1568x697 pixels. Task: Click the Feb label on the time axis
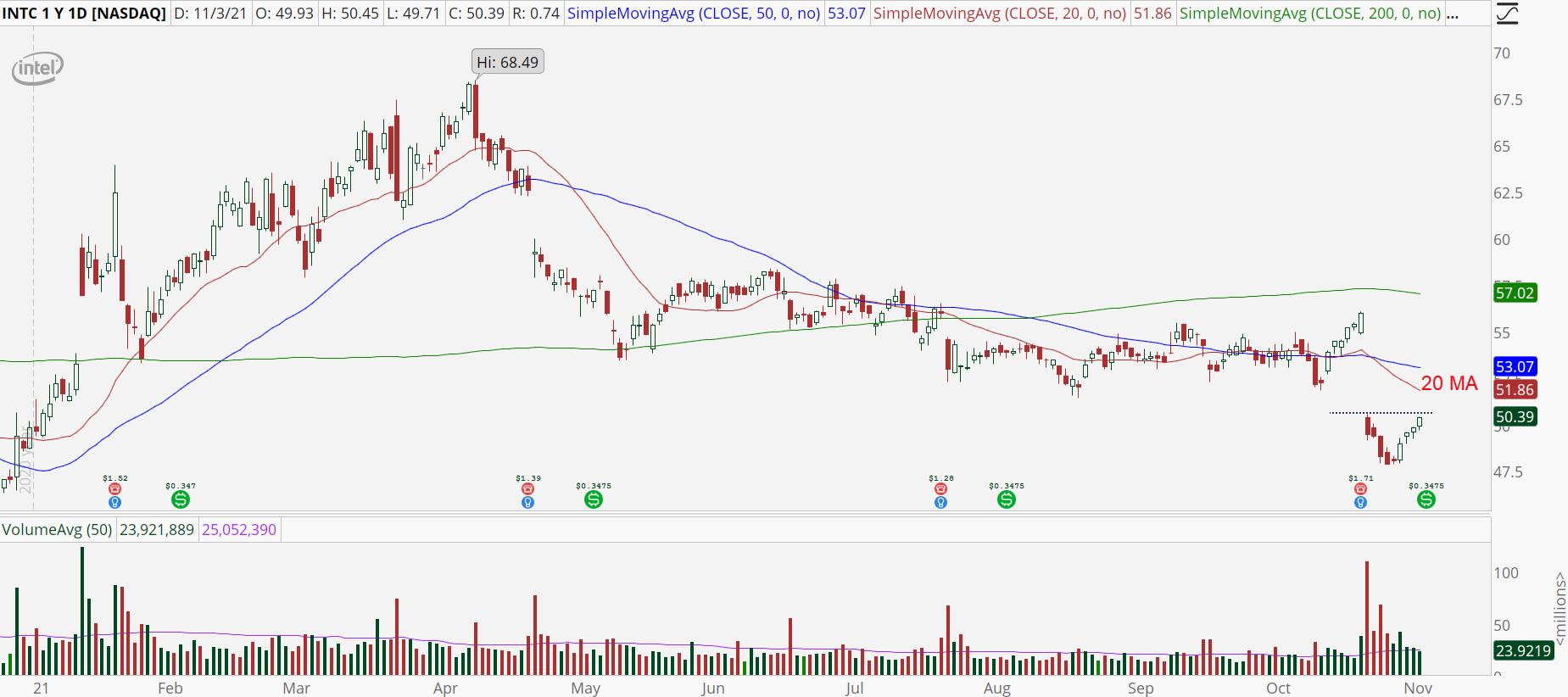tap(170, 689)
